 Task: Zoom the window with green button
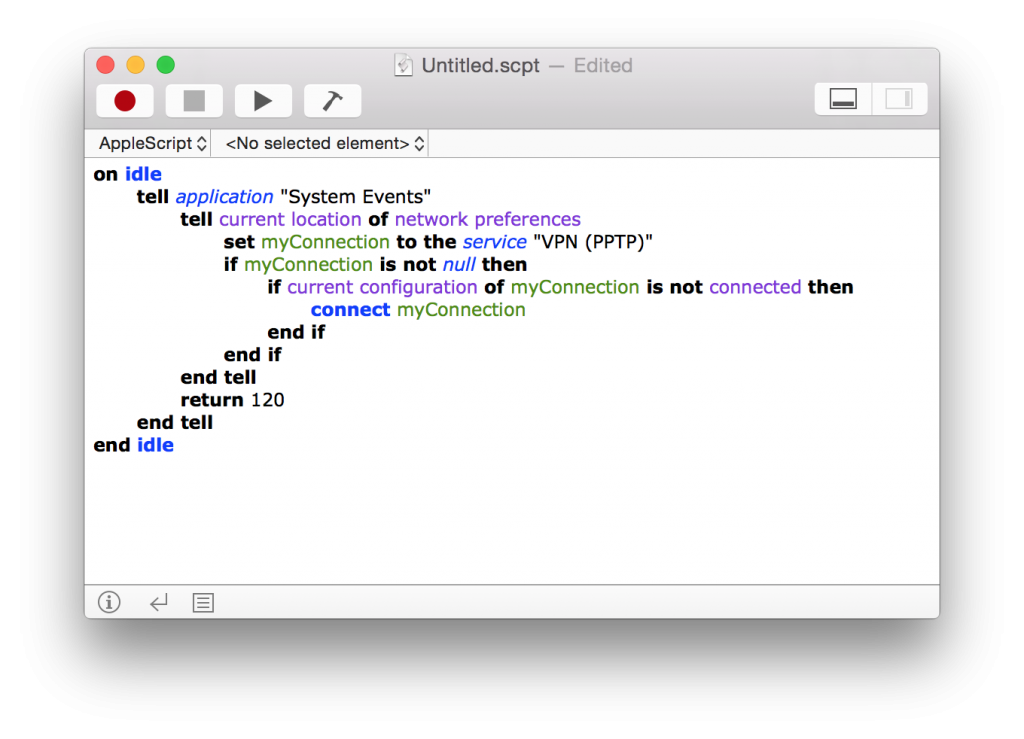(165, 65)
